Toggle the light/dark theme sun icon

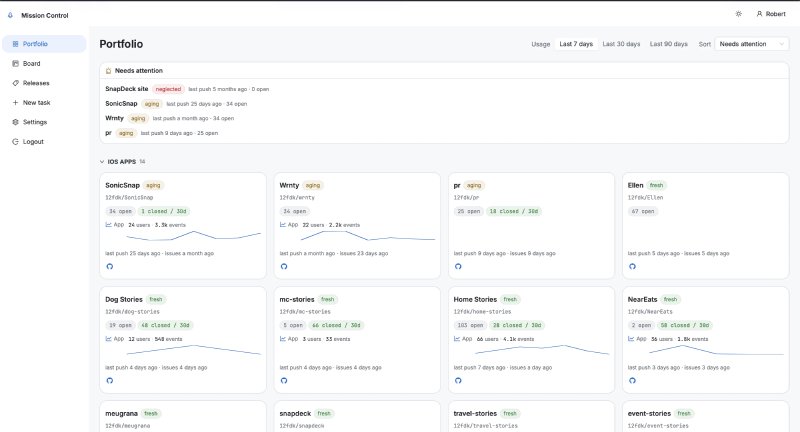coord(738,14)
